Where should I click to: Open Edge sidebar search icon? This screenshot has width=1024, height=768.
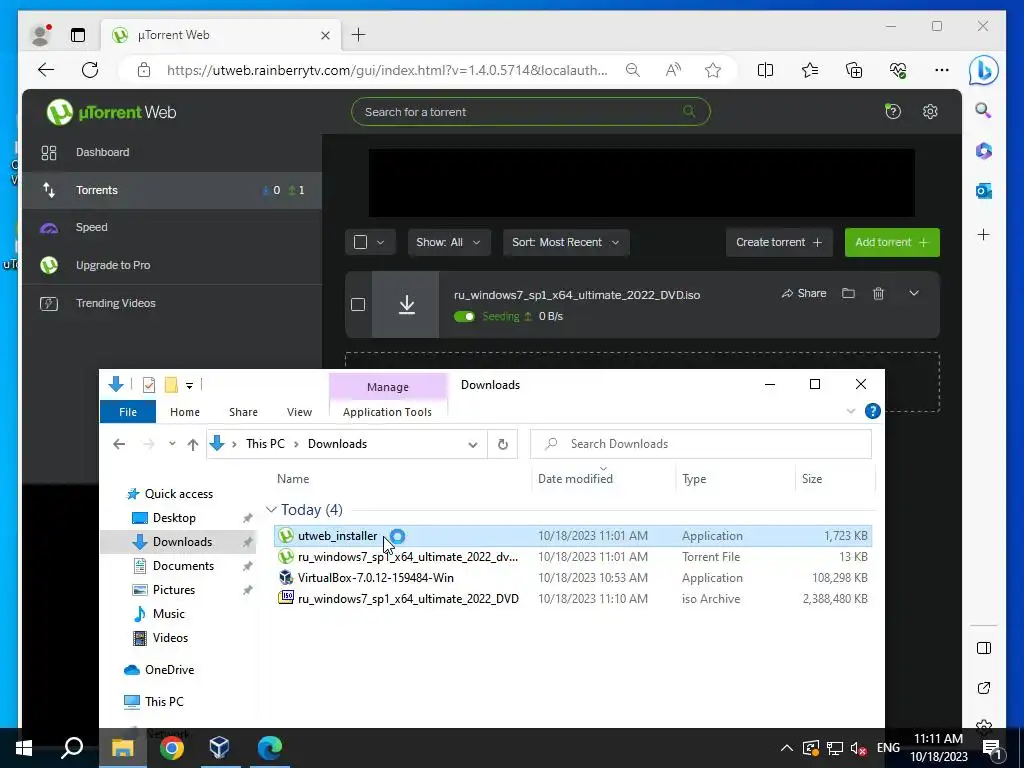click(x=984, y=110)
